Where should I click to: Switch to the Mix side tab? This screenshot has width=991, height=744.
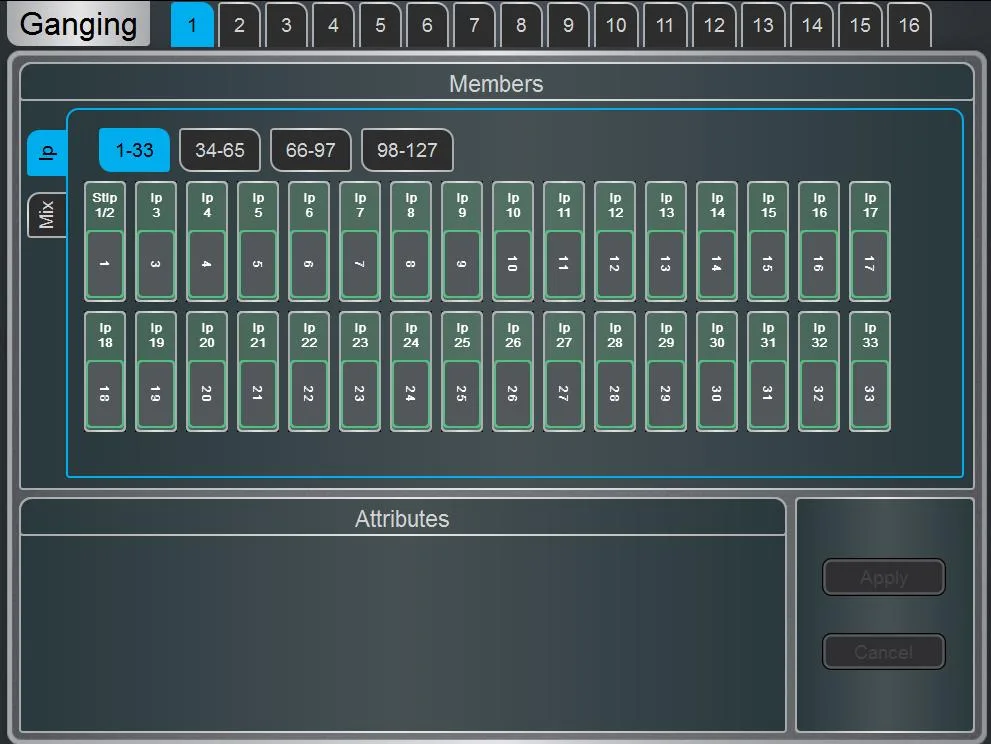[x=47, y=214]
